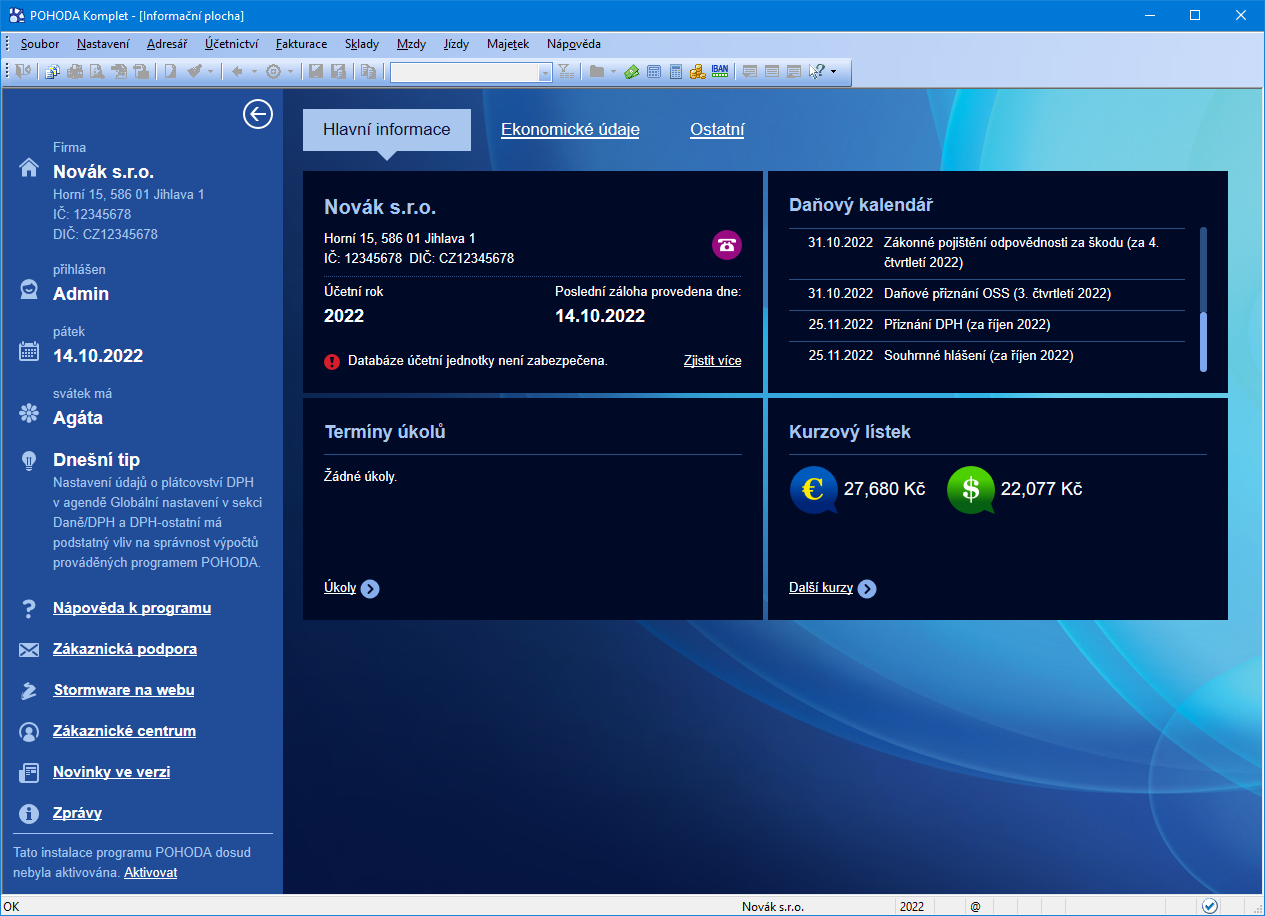The image size is (1265, 916).
Task: Click the first blue windows toolbar icon
Action: 52,72
